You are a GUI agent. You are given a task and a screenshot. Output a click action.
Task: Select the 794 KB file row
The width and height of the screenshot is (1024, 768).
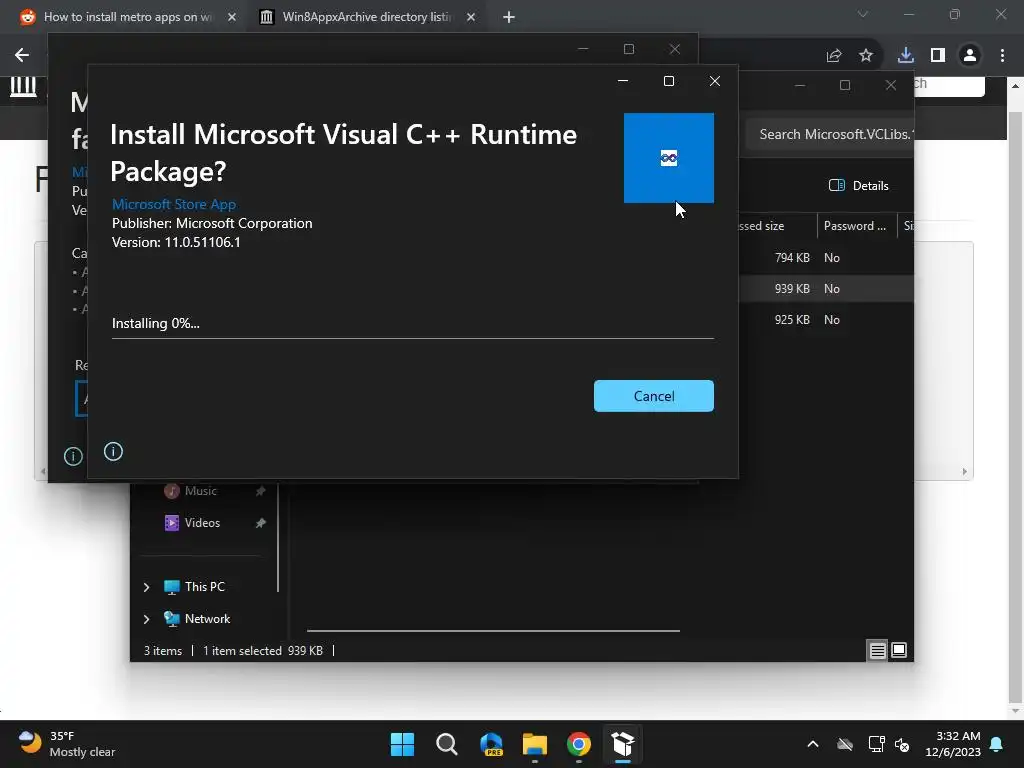[x=826, y=257]
